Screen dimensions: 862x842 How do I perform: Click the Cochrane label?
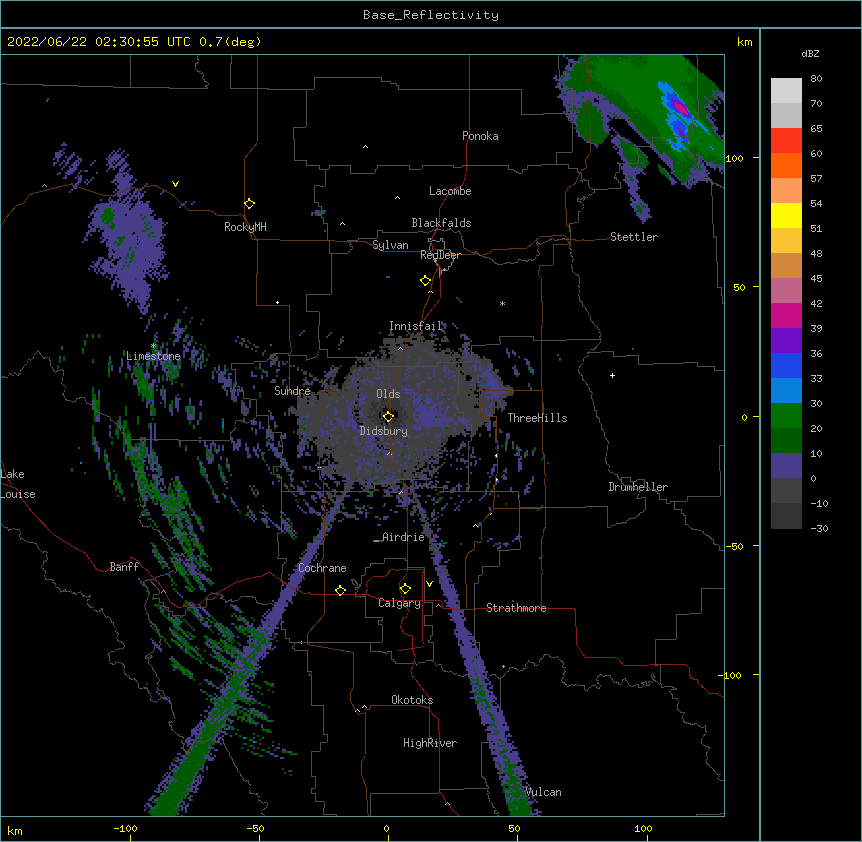click(x=322, y=568)
